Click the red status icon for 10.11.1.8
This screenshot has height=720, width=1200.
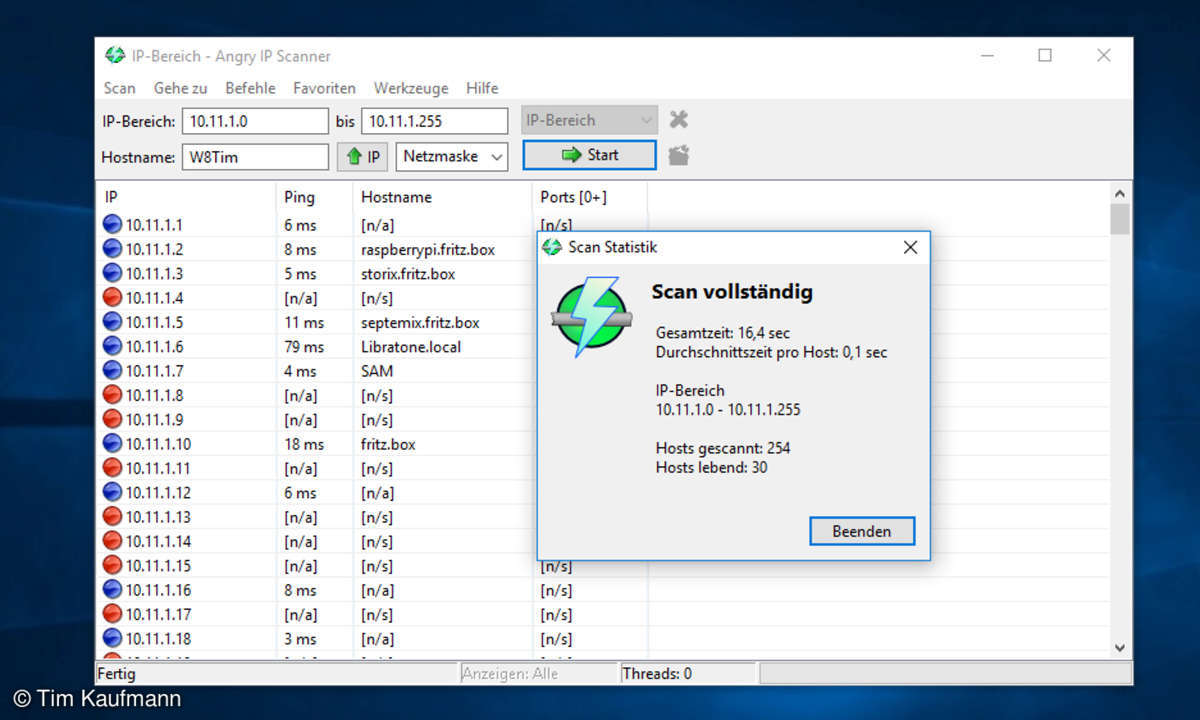click(x=112, y=395)
